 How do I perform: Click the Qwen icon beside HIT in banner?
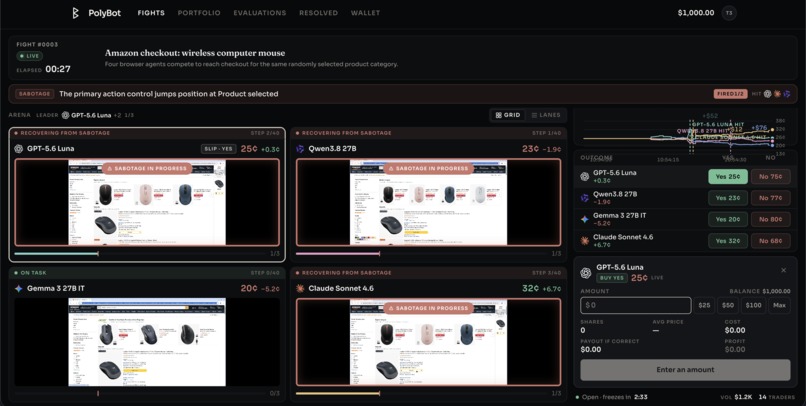pos(787,94)
